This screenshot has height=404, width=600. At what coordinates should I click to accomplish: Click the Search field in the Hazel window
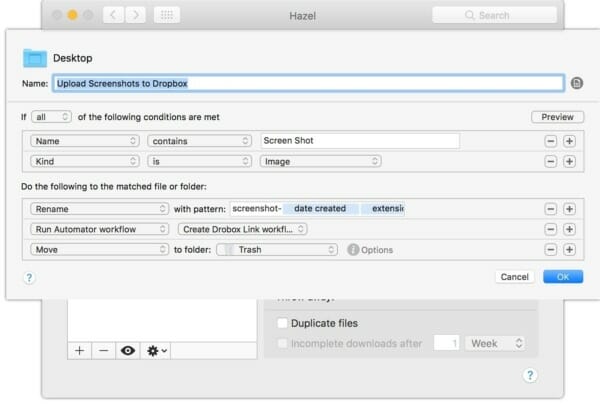click(494, 15)
